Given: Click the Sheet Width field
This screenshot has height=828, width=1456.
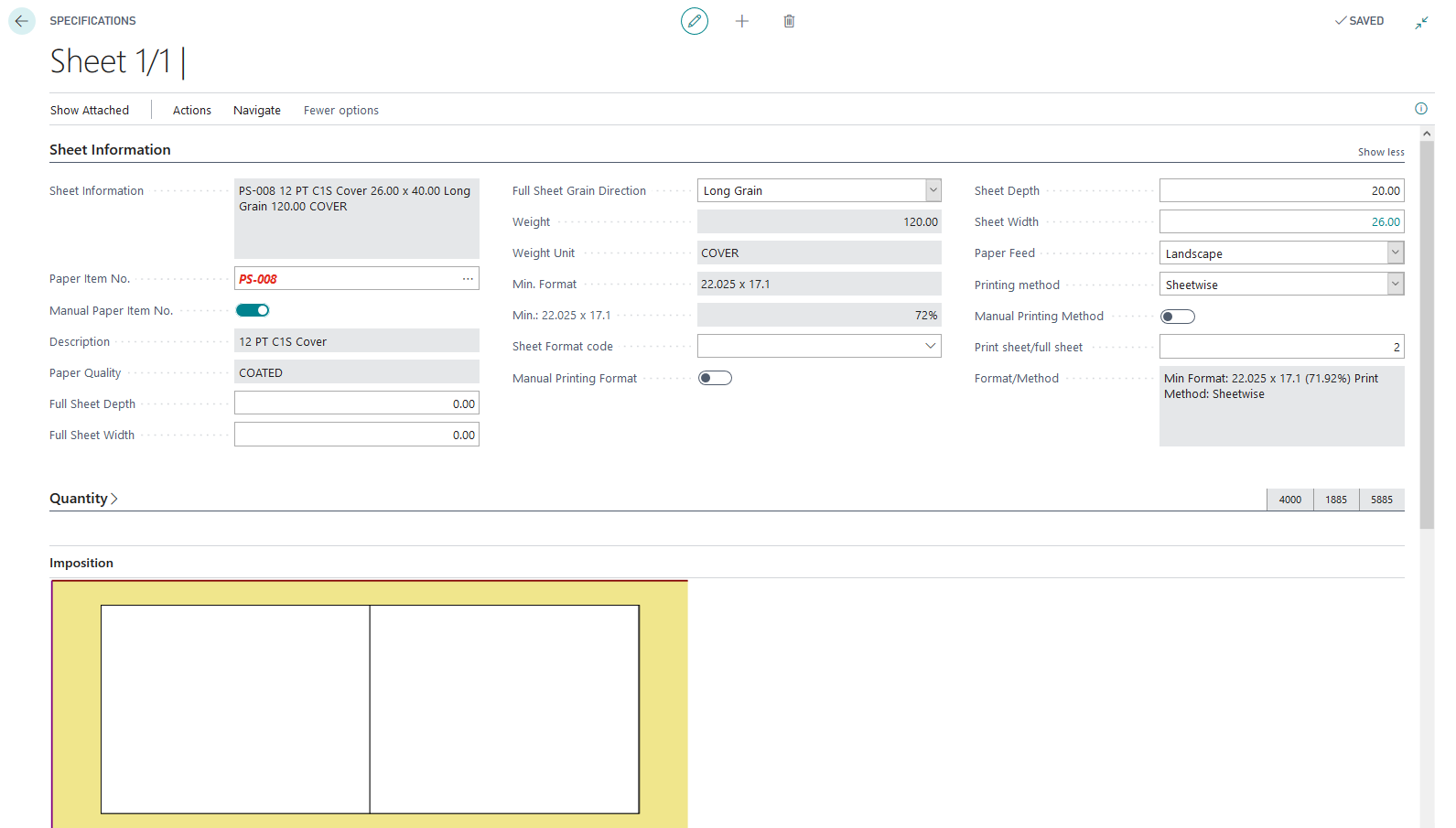Looking at the screenshot, I should coord(1281,221).
